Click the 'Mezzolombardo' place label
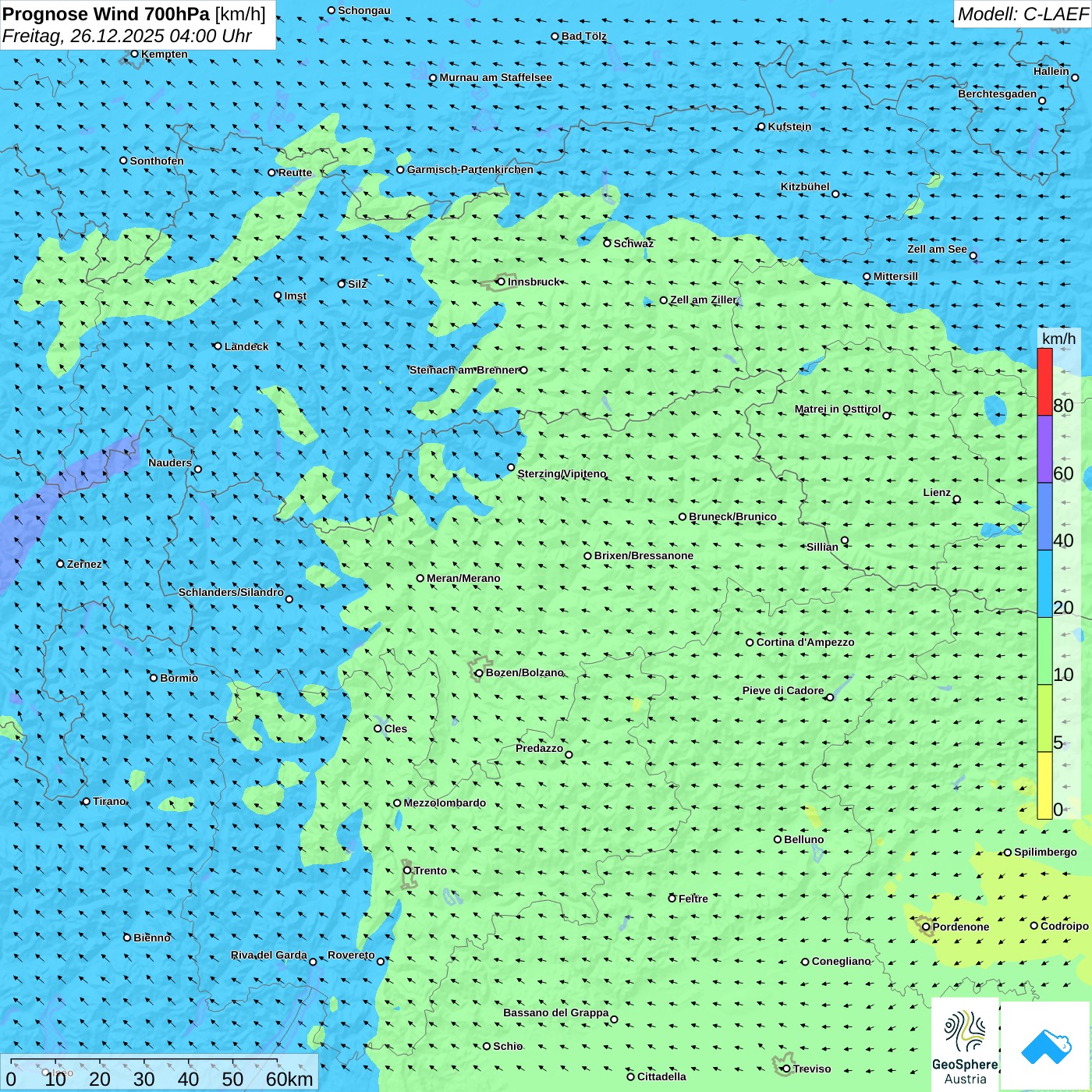 pyautogui.click(x=445, y=803)
